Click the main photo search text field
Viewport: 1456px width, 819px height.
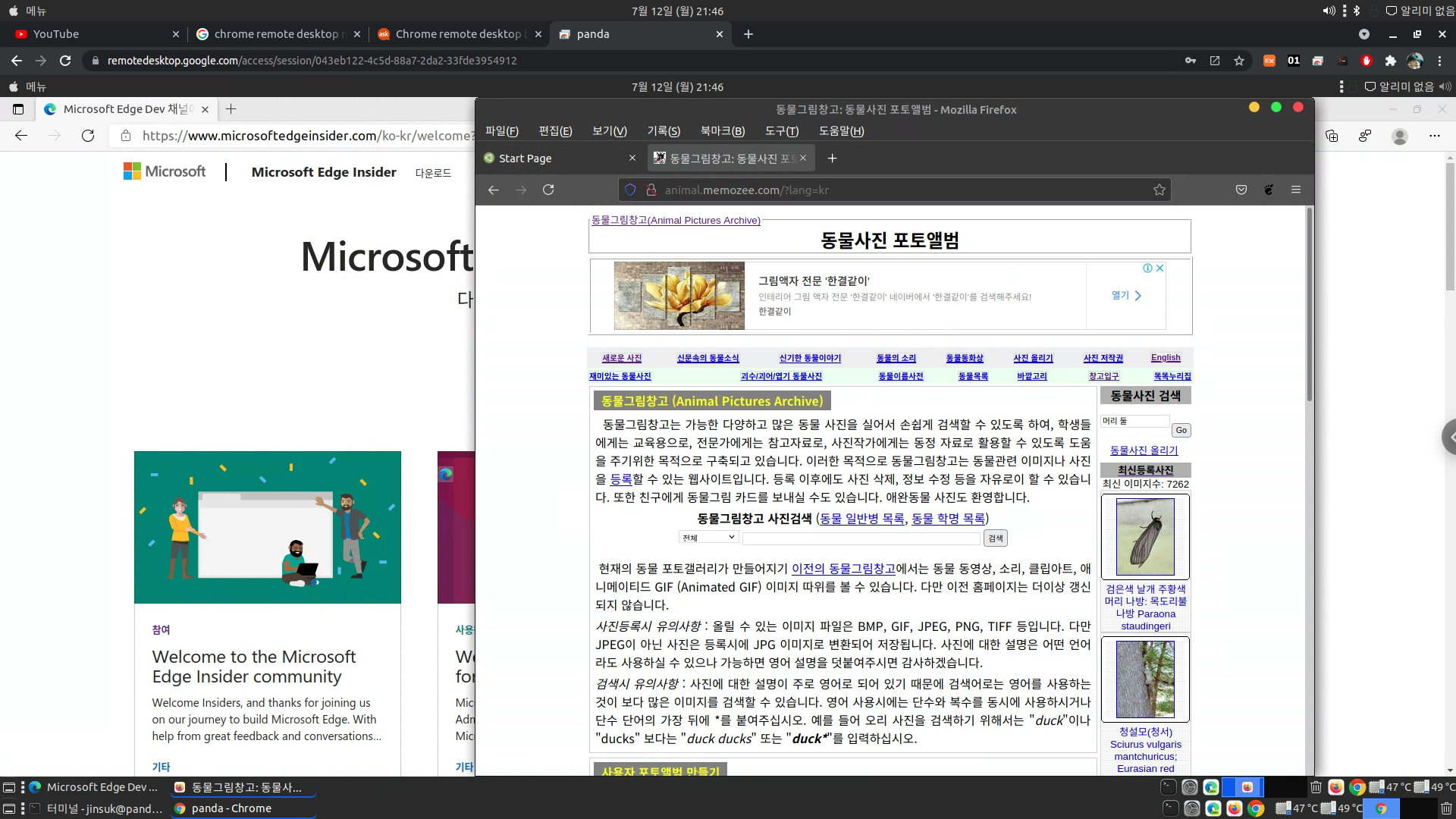[861, 538]
